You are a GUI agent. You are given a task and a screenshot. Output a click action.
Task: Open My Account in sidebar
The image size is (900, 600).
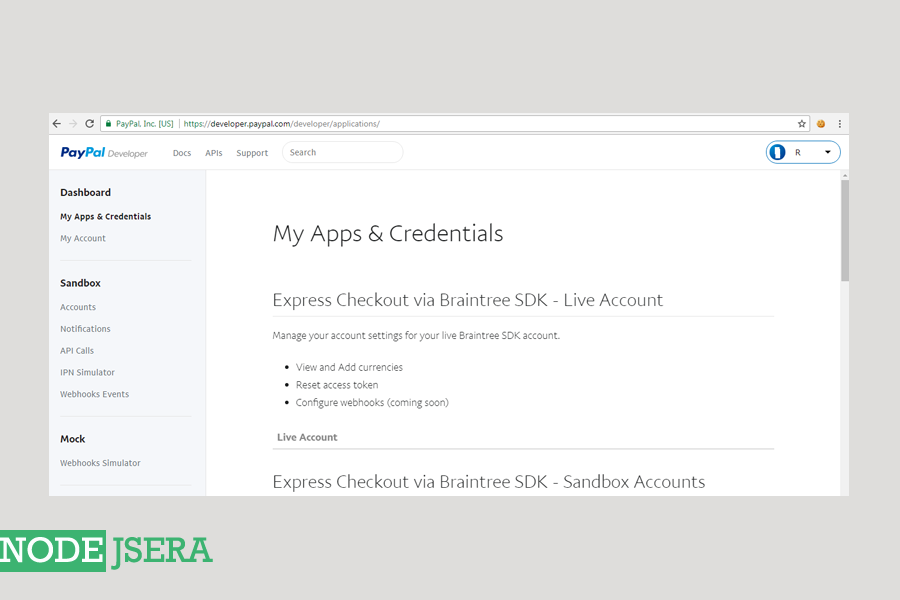coord(83,238)
